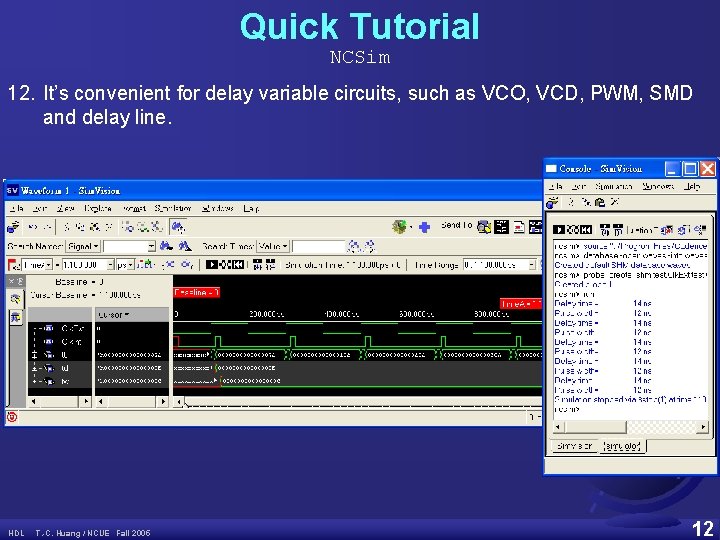720x540 pixels.
Task: Open Format menu in Waveform window
Action: coord(134,208)
